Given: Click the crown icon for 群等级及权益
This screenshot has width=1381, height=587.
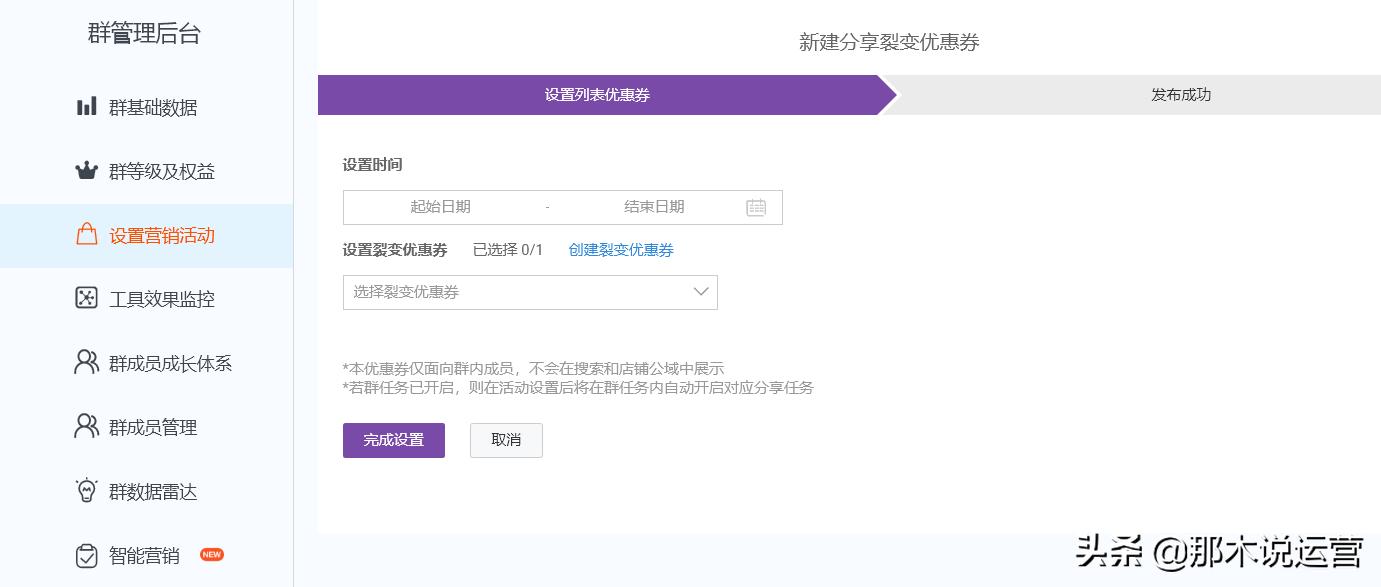Looking at the screenshot, I should coord(86,171).
